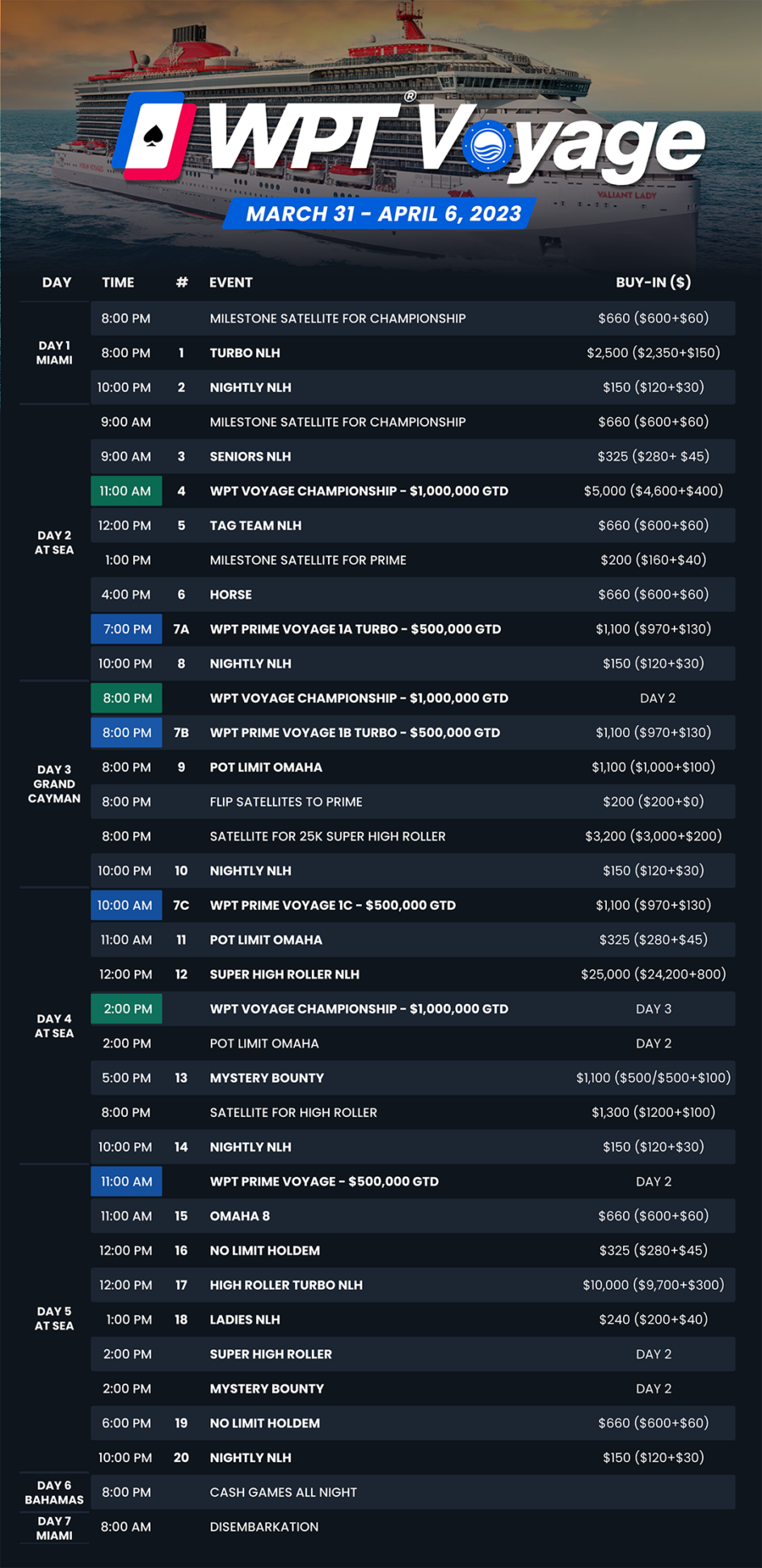Select the HORSE event

(231, 595)
